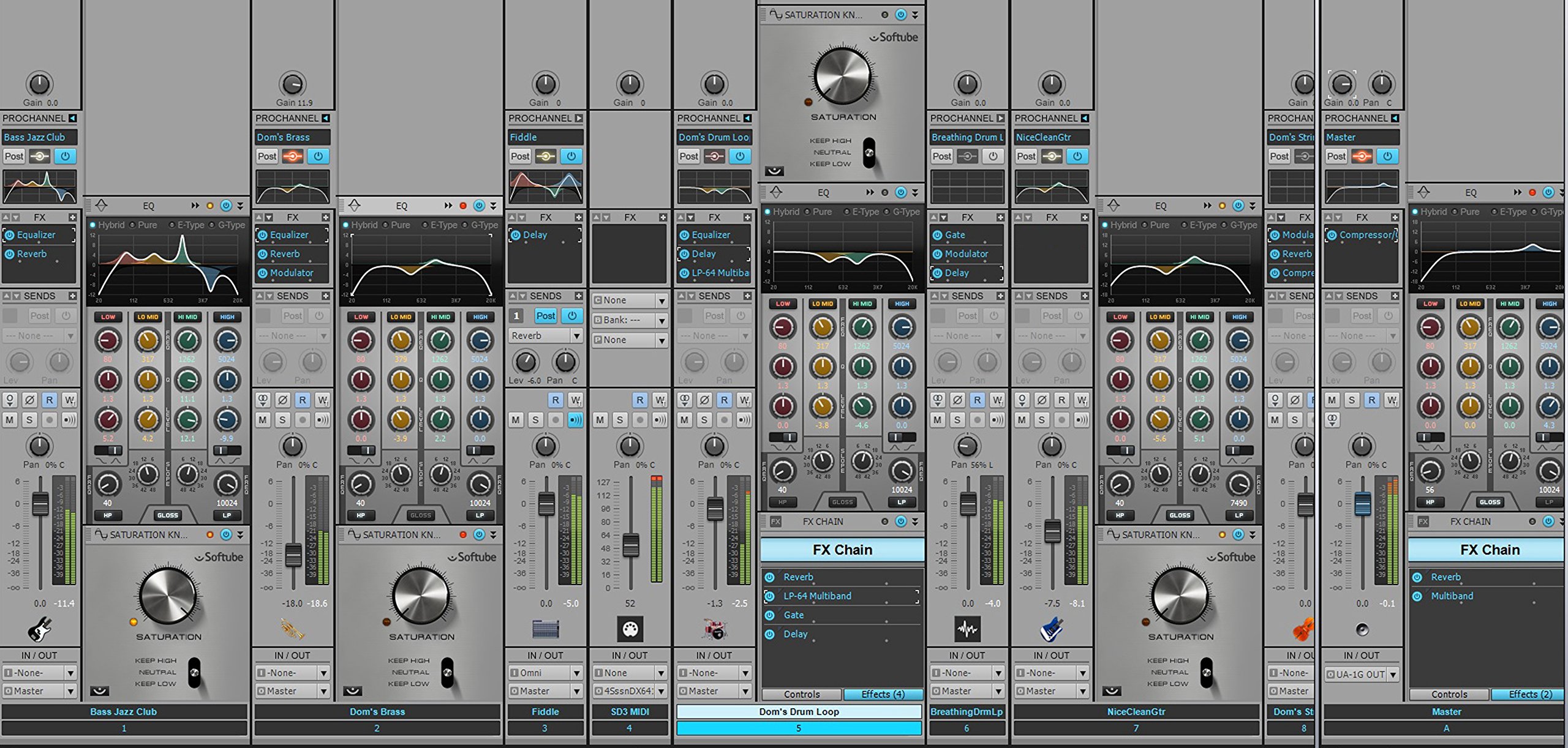Select channel strip number 5
This screenshot has width=1568, height=748.
coord(799,728)
